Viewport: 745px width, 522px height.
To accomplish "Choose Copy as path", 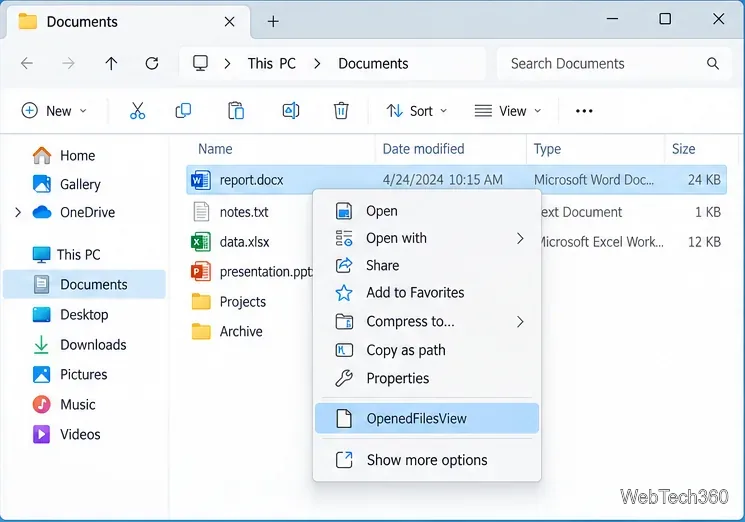I will point(427,350).
